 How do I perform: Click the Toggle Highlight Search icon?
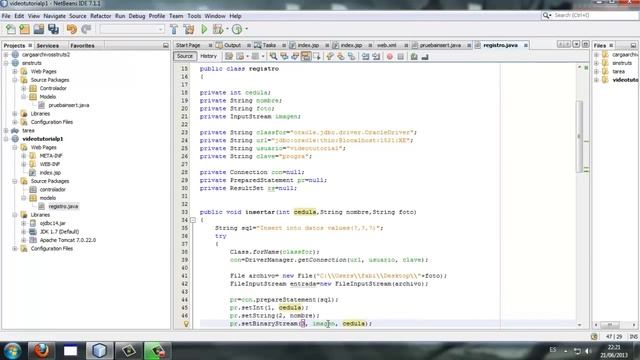[306, 56]
